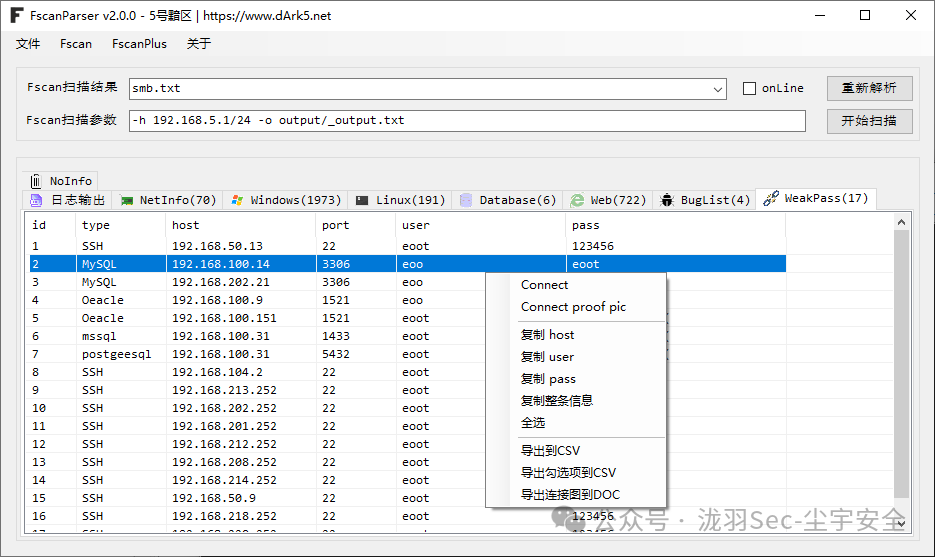935x557 pixels.
Task: Choose 导出连接图到DOC option
Action: click(575, 495)
